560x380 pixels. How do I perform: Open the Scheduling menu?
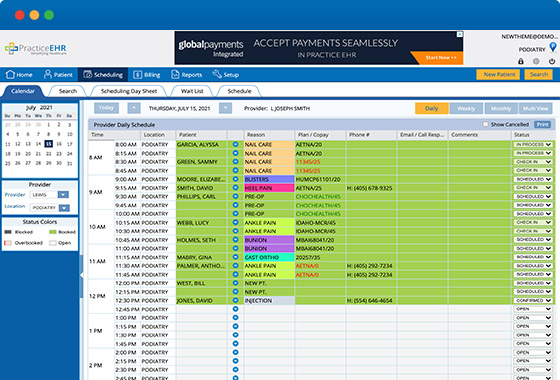pyautogui.click(x=103, y=75)
